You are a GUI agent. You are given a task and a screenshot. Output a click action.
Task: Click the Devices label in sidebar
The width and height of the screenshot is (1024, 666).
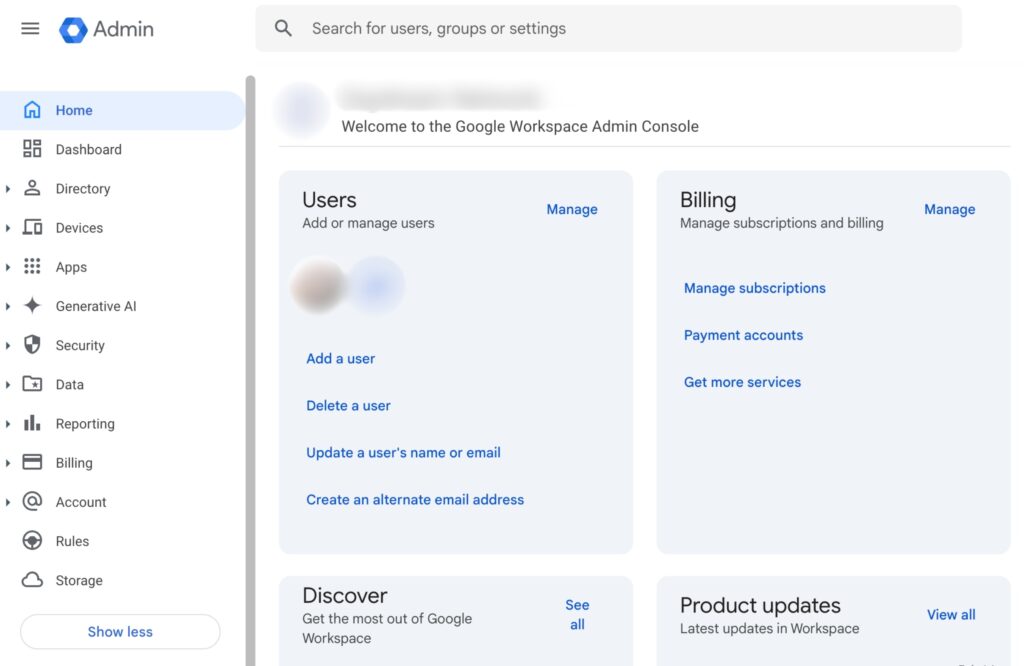(x=79, y=228)
